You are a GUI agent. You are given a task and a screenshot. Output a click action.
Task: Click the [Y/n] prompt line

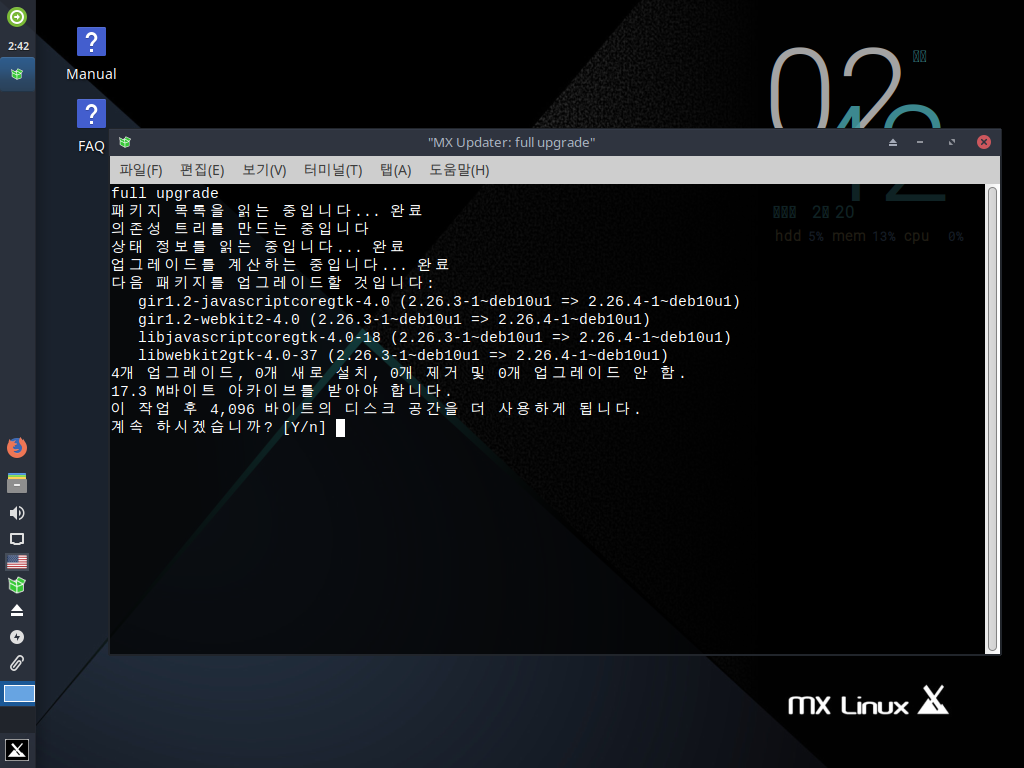click(x=228, y=427)
